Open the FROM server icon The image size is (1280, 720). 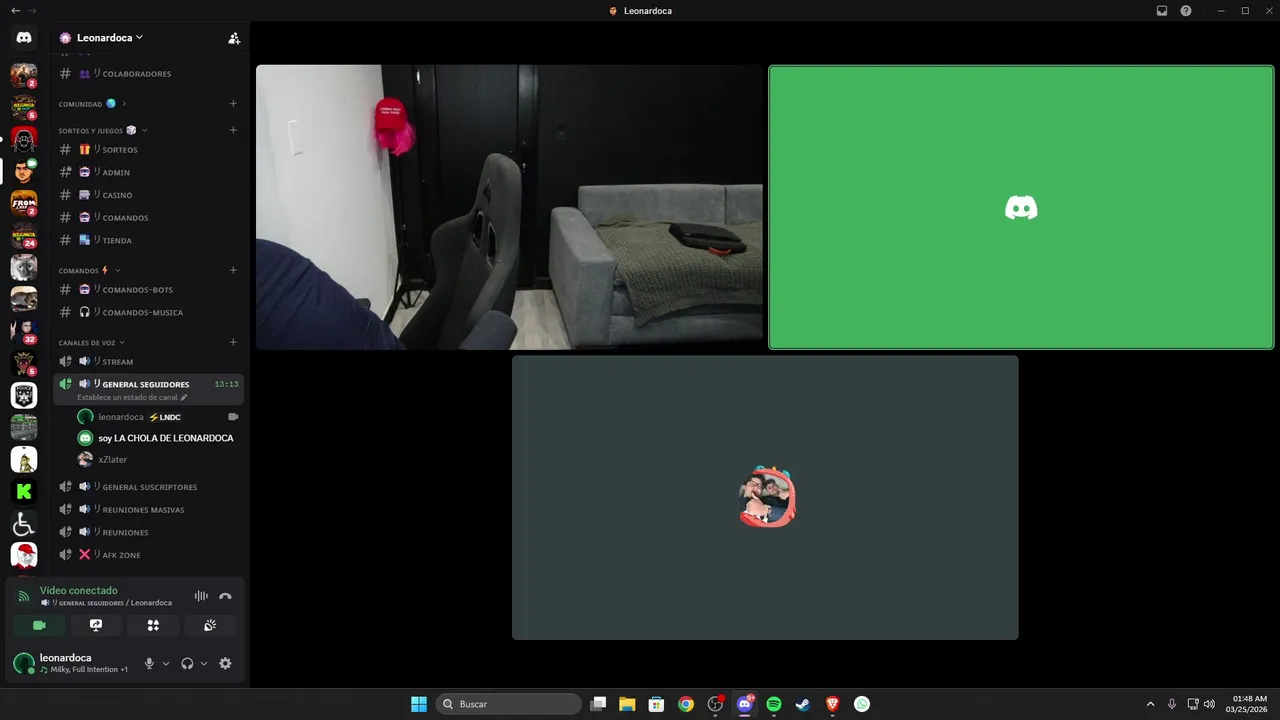coord(24,203)
